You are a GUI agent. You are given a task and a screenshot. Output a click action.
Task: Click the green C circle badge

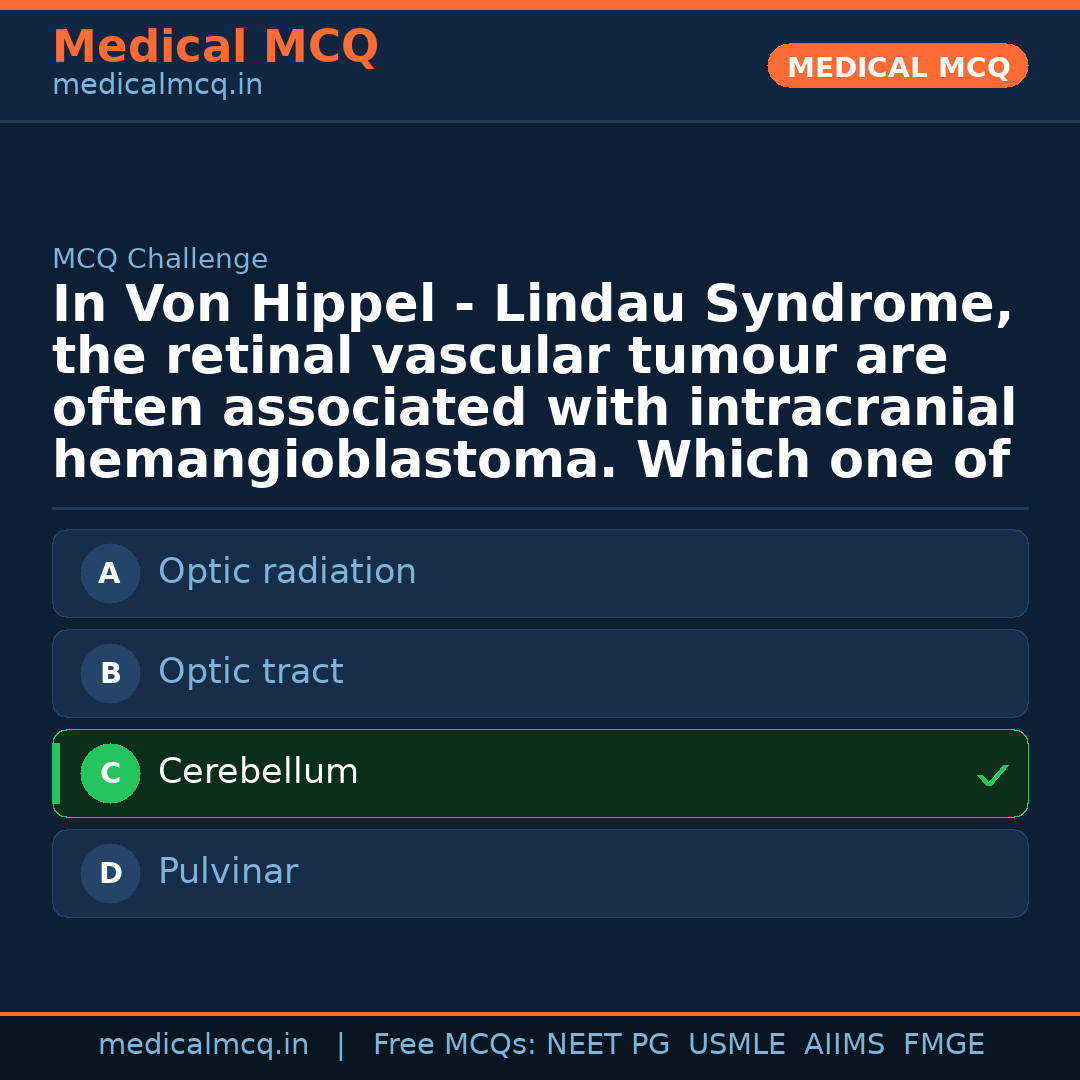click(x=110, y=773)
